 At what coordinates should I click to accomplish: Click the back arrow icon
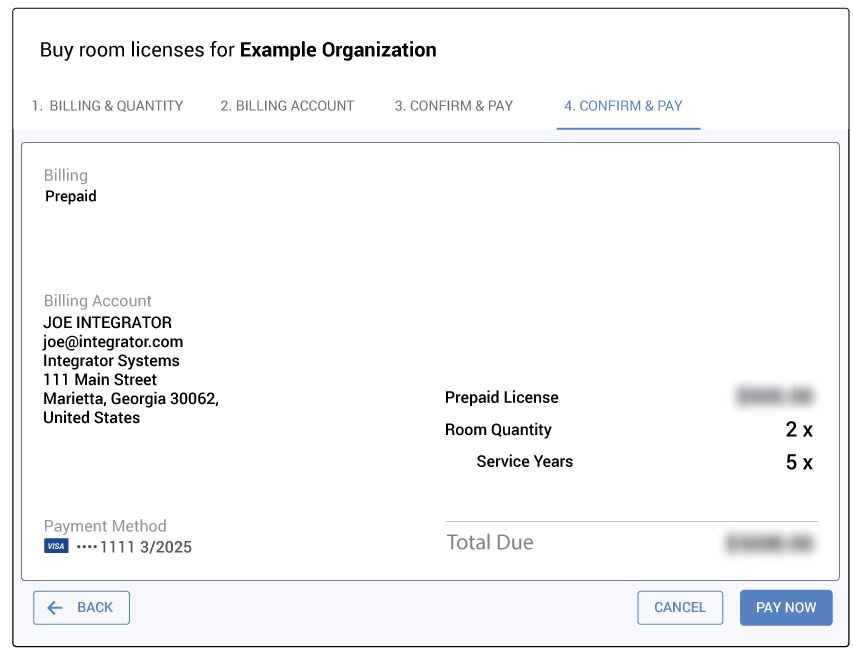[55, 607]
